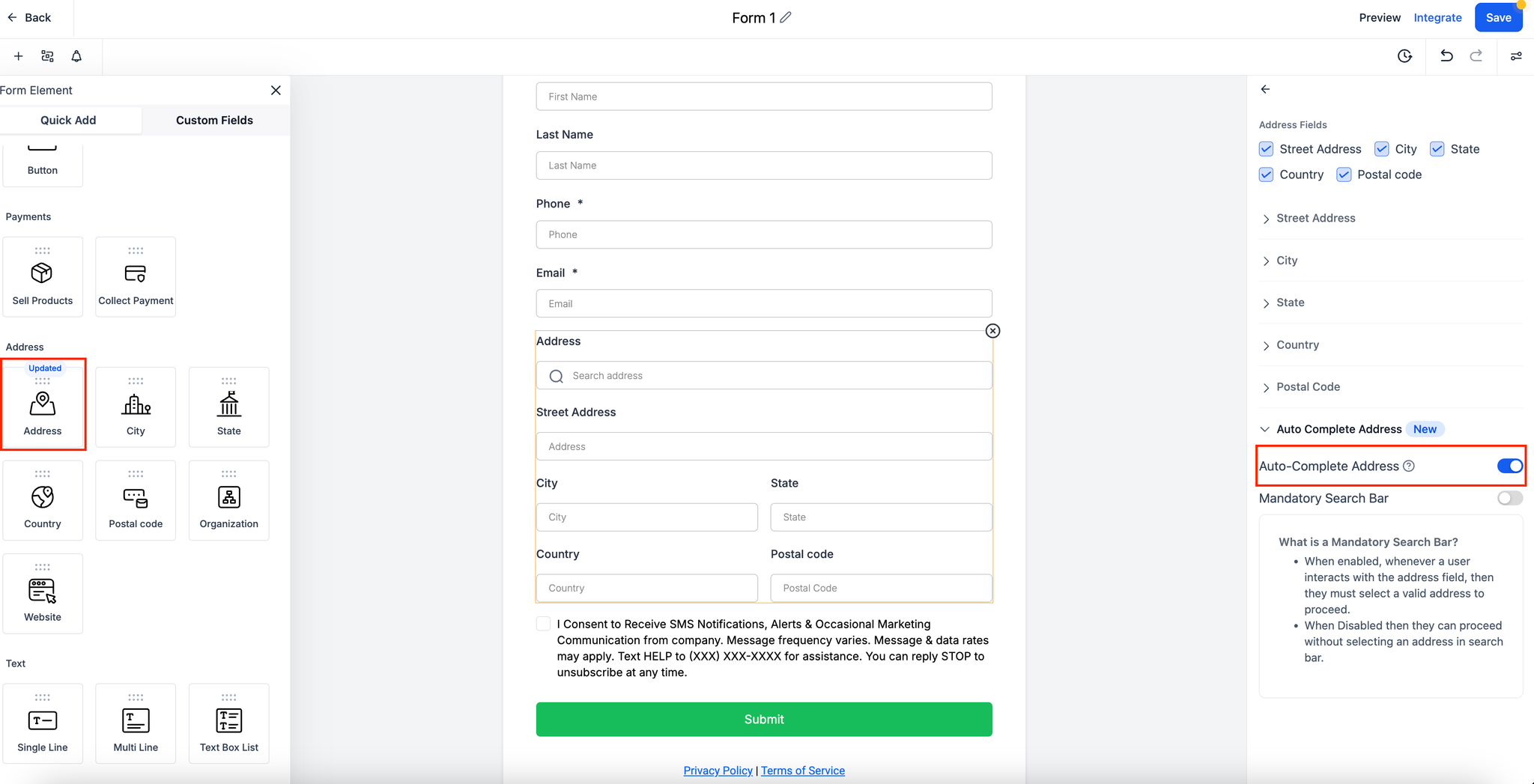Click the undo arrow icon
1534x784 pixels.
pos(1446,56)
